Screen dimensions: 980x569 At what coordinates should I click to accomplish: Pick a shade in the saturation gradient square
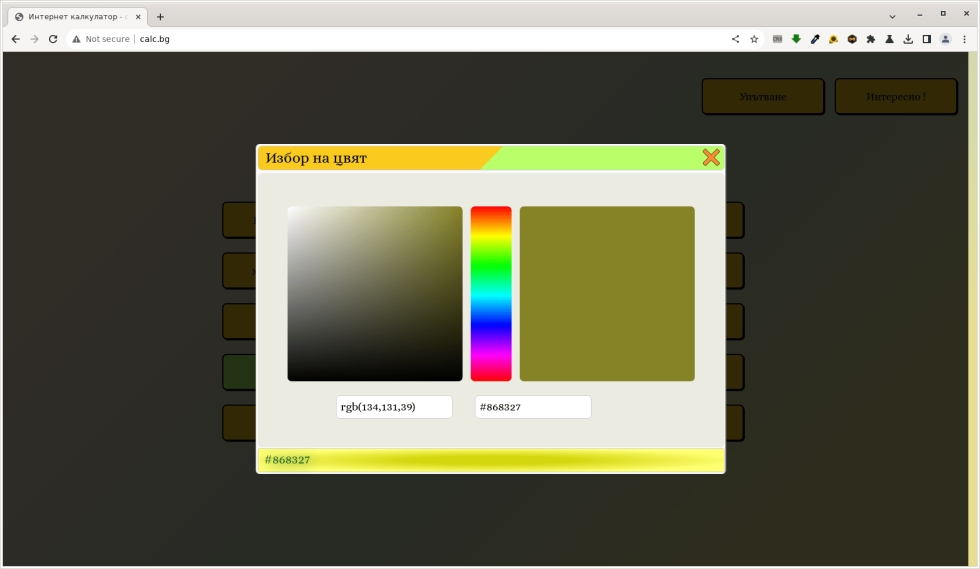[x=374, y=293]
